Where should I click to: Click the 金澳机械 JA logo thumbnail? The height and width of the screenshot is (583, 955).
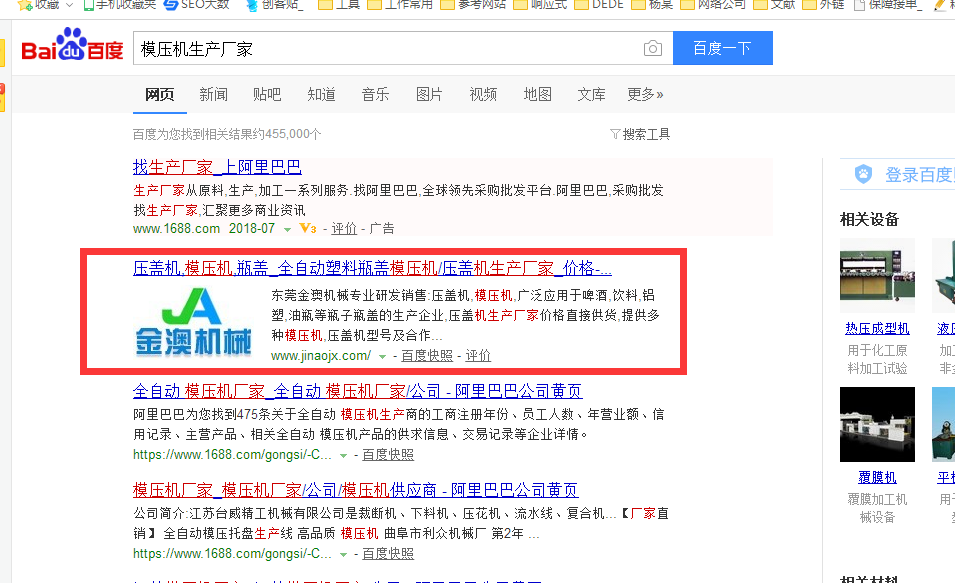coord(194,324)
